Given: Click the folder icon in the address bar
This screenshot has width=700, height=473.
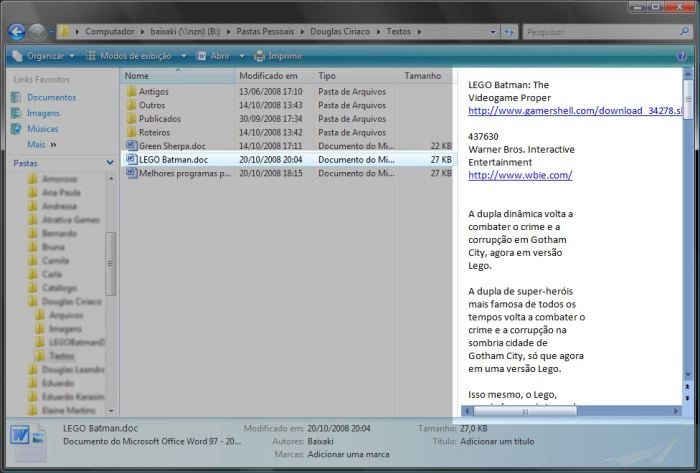Looking at the screenshot, I should tap(65, 31).
